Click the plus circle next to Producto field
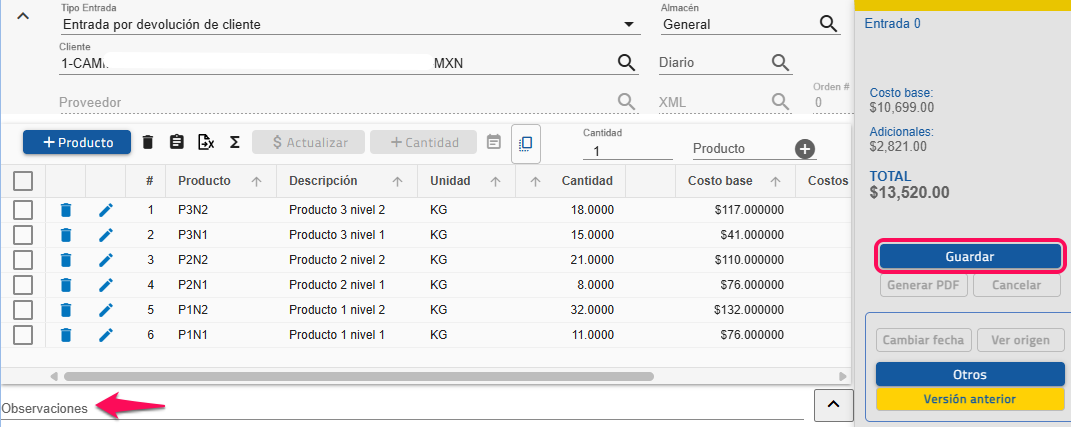Screen dimensions: 1071x427 (x=804, y=149)
